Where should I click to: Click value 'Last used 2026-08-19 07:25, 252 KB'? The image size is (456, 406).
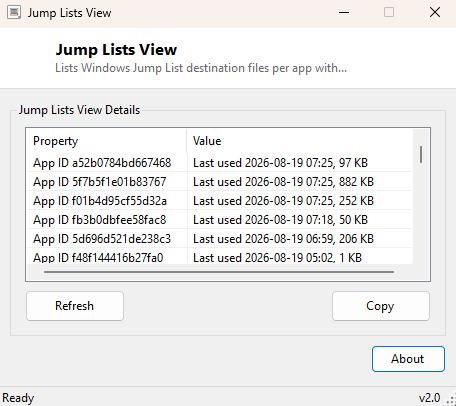(283, 201)
